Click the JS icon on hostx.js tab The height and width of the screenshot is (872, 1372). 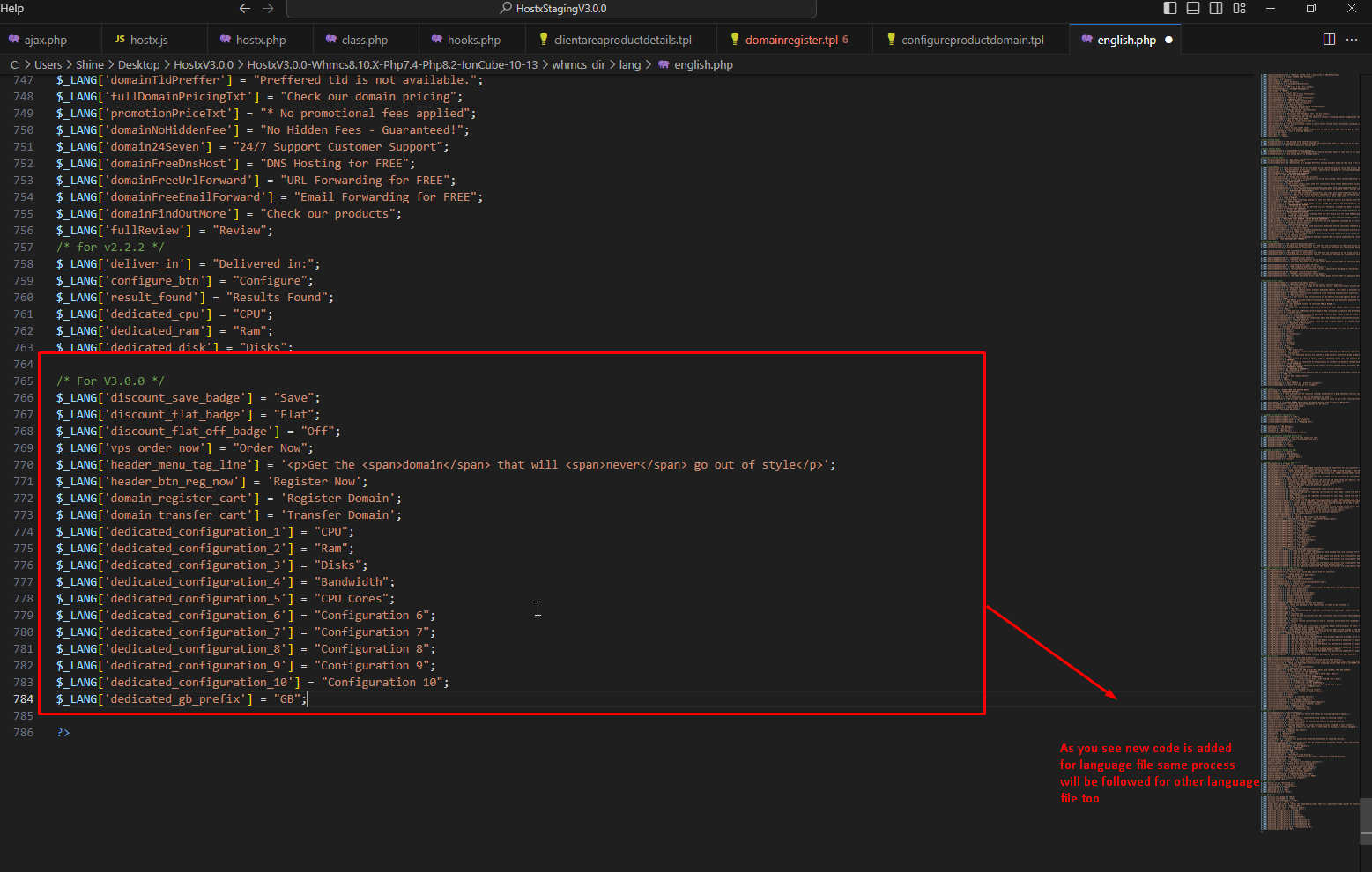click(x=120, y=40)
